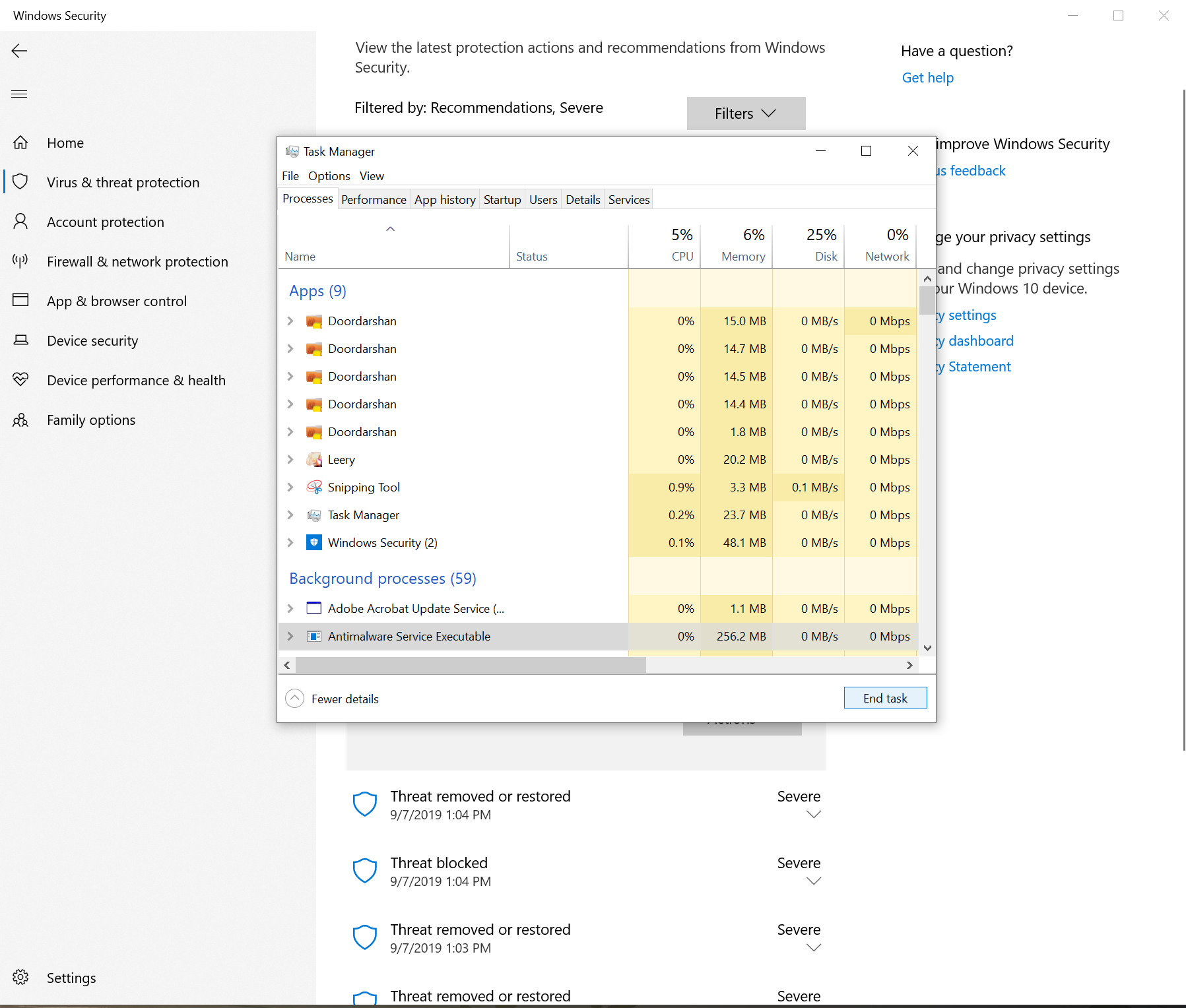Switch to the Startup tab
Screen dimensions: 1186x1008
pos(502,199)
